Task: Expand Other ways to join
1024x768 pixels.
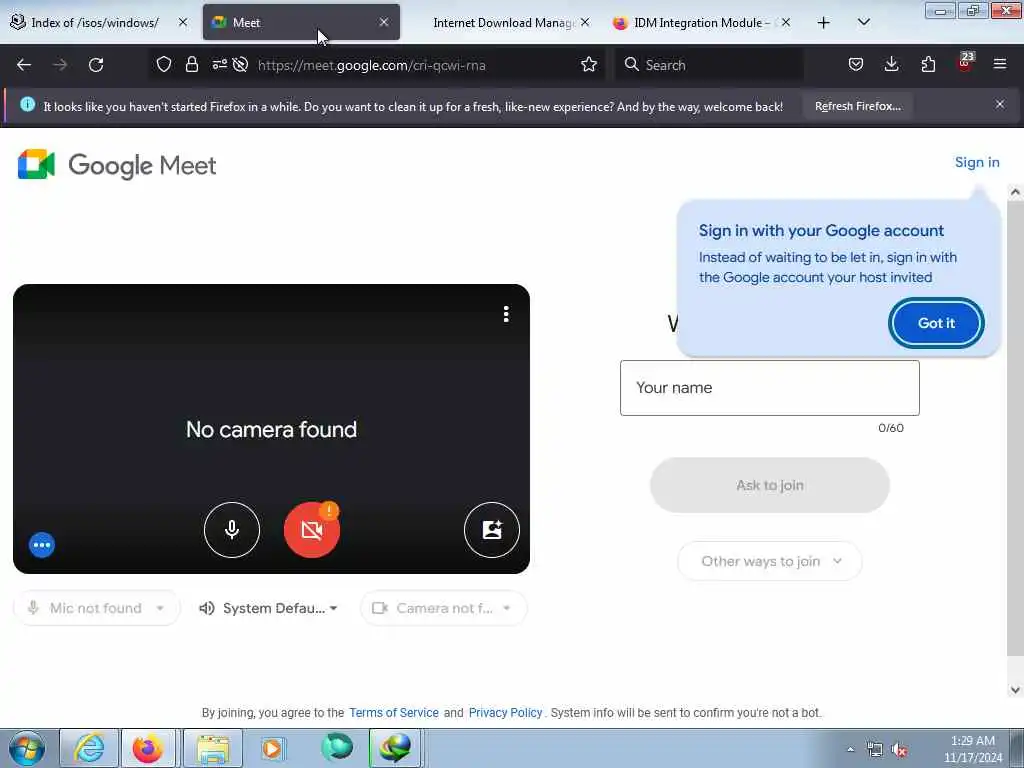Action: [770, 561]
